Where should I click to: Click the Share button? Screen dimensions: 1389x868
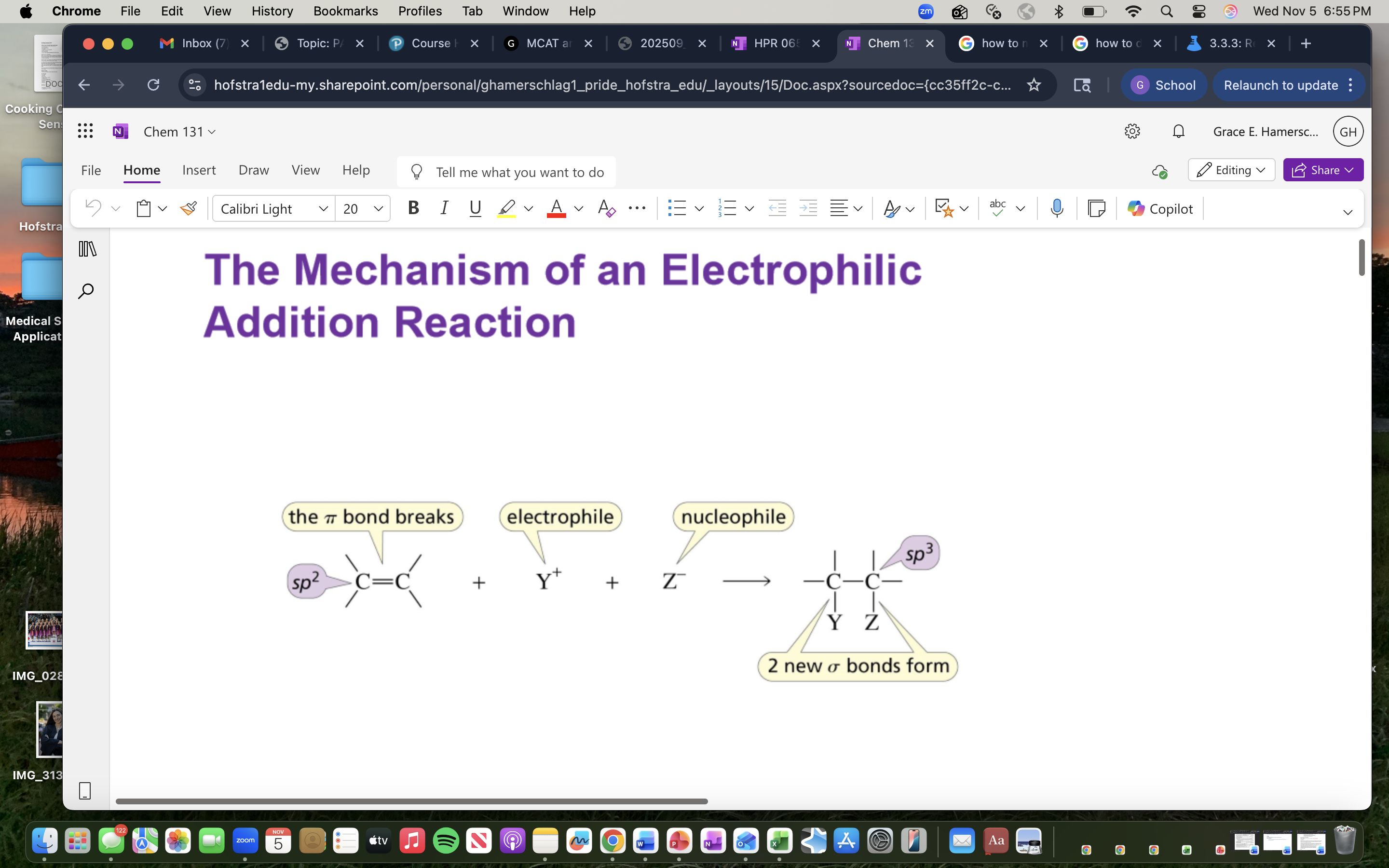click(x=1322, y=170)
